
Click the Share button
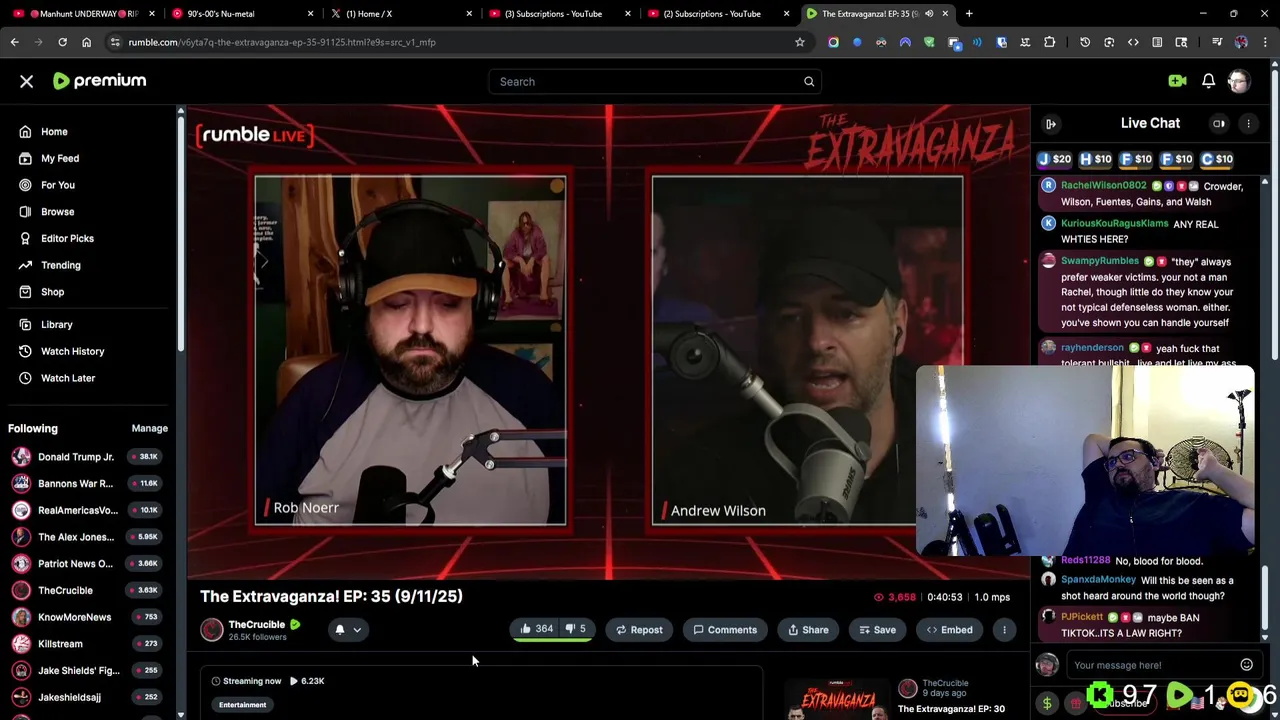(x=808, y=630)
